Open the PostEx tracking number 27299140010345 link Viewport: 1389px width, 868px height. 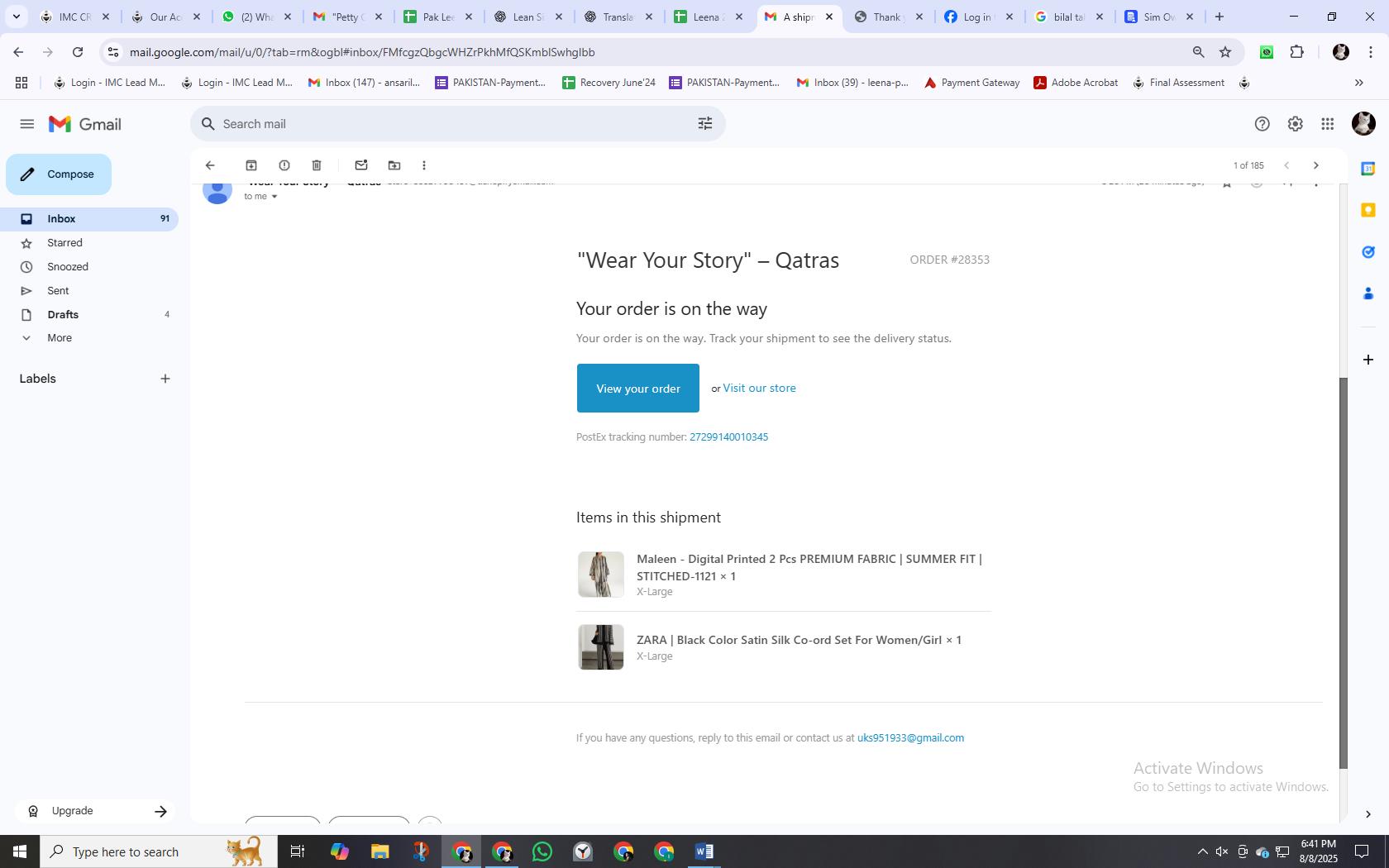coord(728,437)
